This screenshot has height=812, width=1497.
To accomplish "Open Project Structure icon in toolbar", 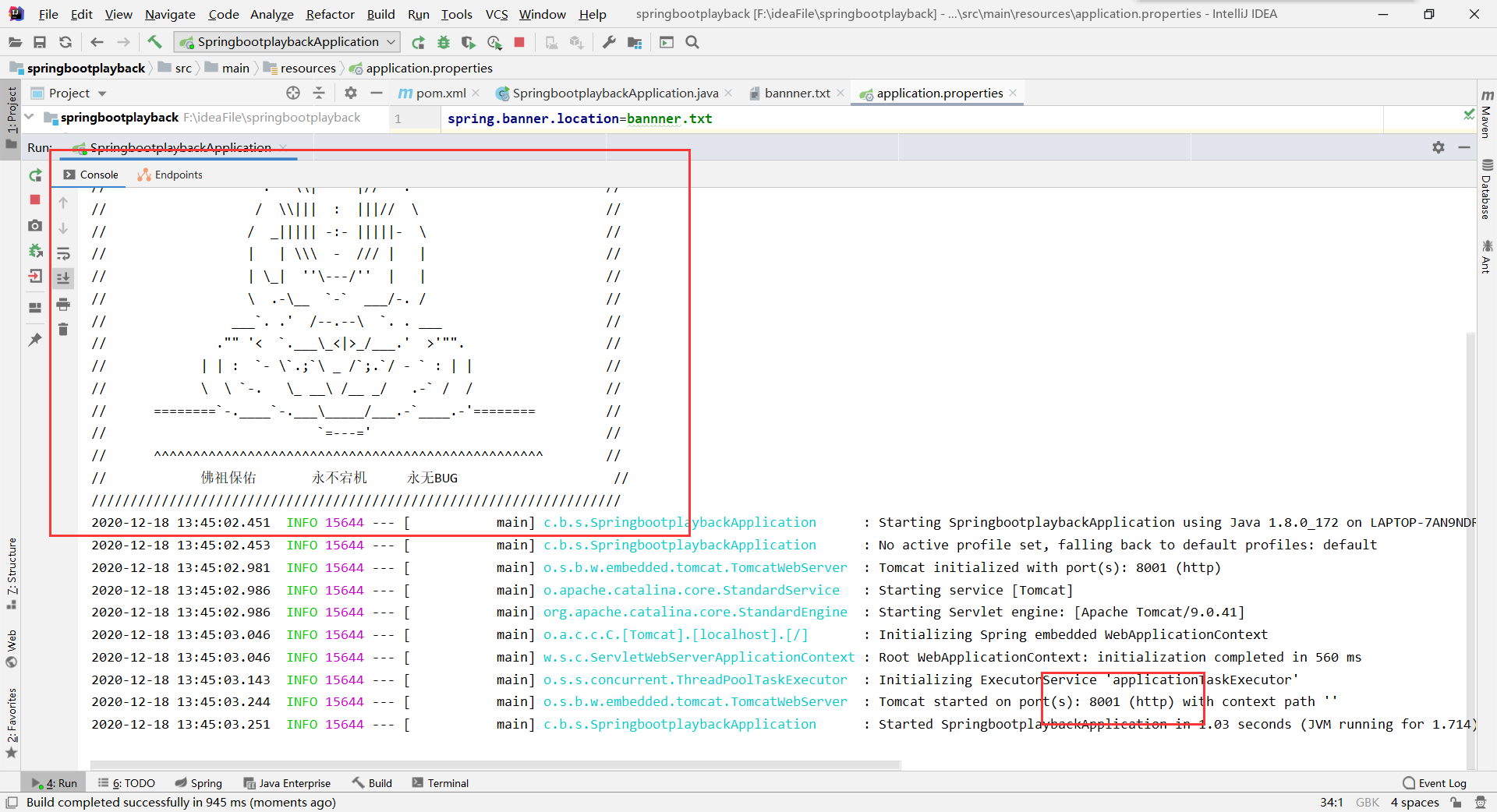I will (x=635, y=42).
